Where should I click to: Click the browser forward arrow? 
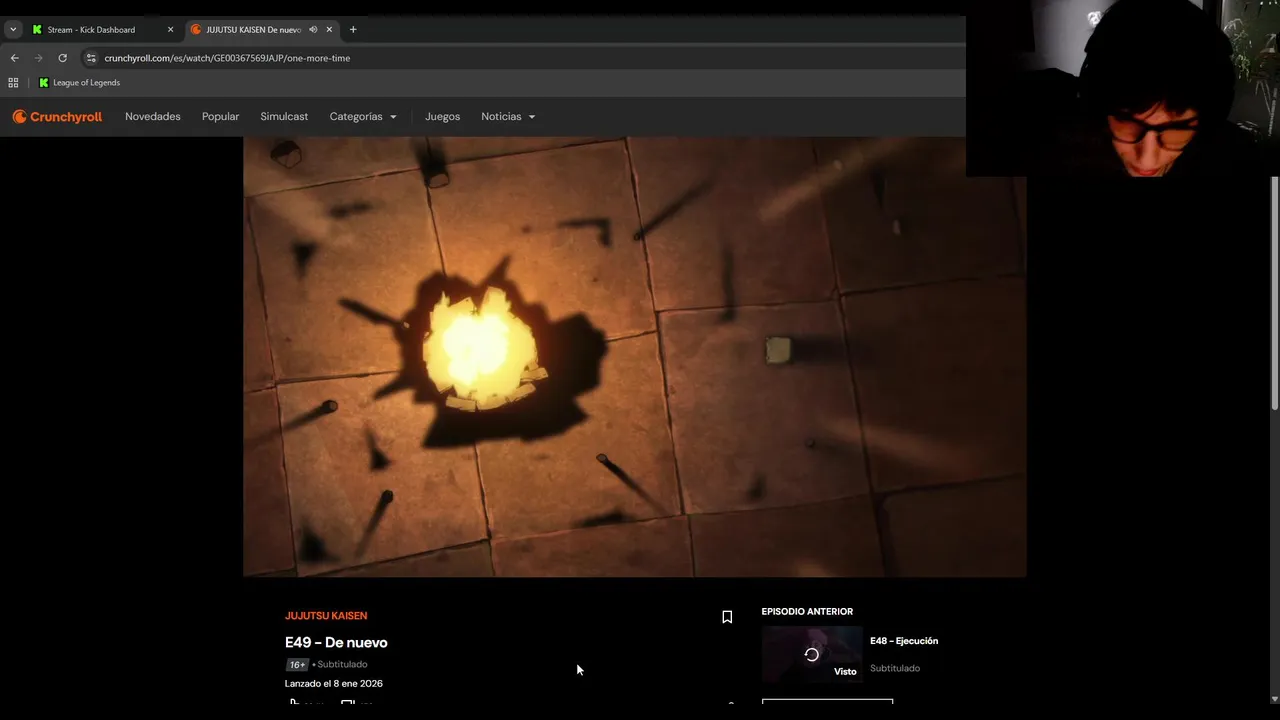(38, 58)
